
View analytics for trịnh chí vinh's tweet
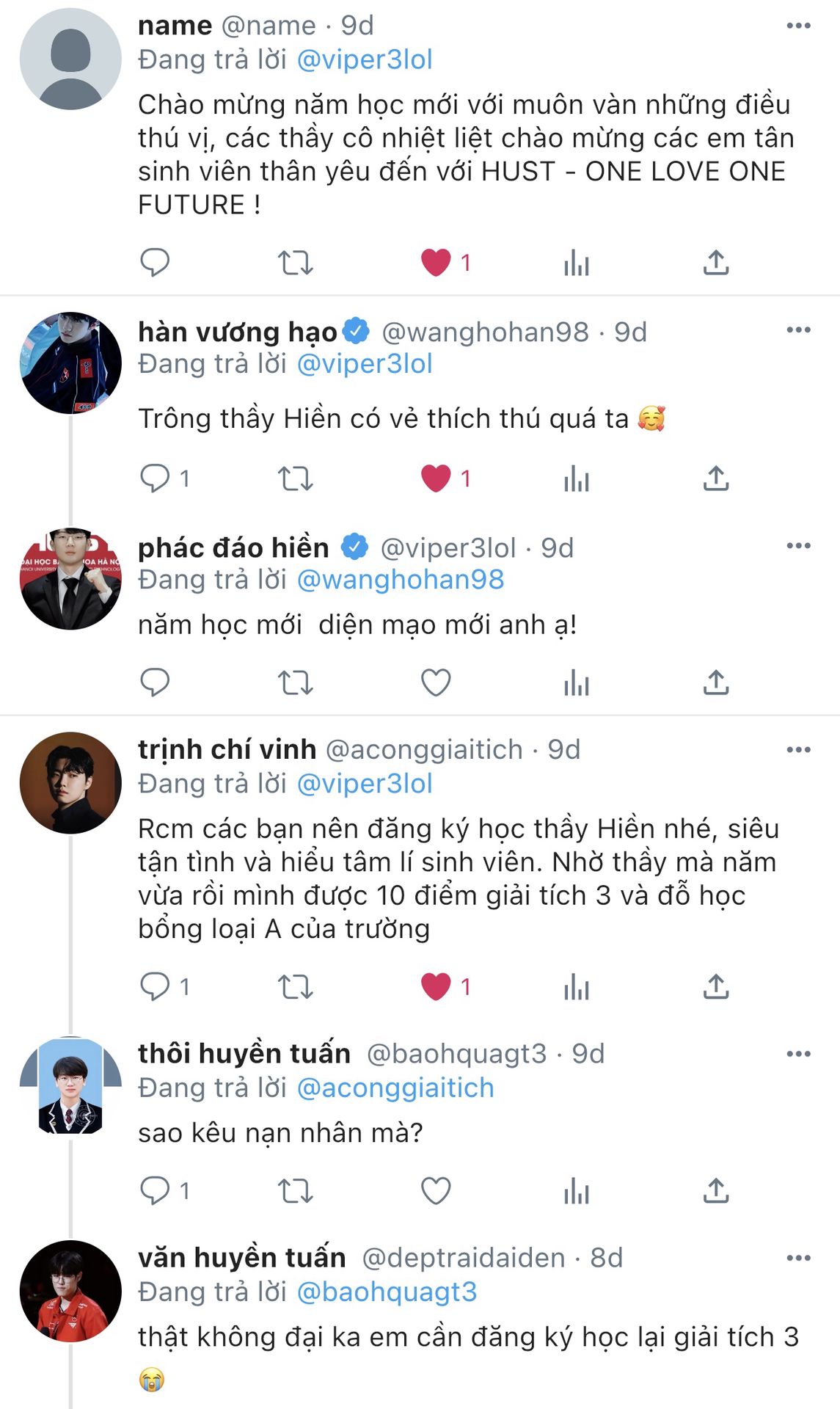point(577,987)
